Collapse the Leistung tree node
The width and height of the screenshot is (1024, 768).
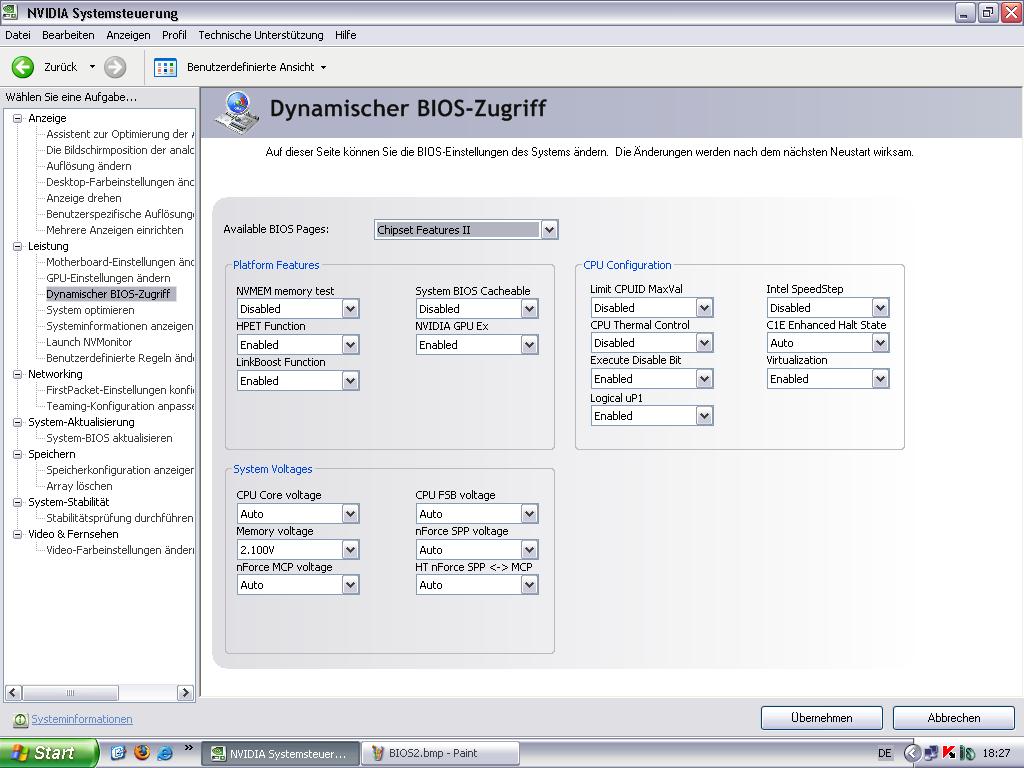click(x=18, y=246)
